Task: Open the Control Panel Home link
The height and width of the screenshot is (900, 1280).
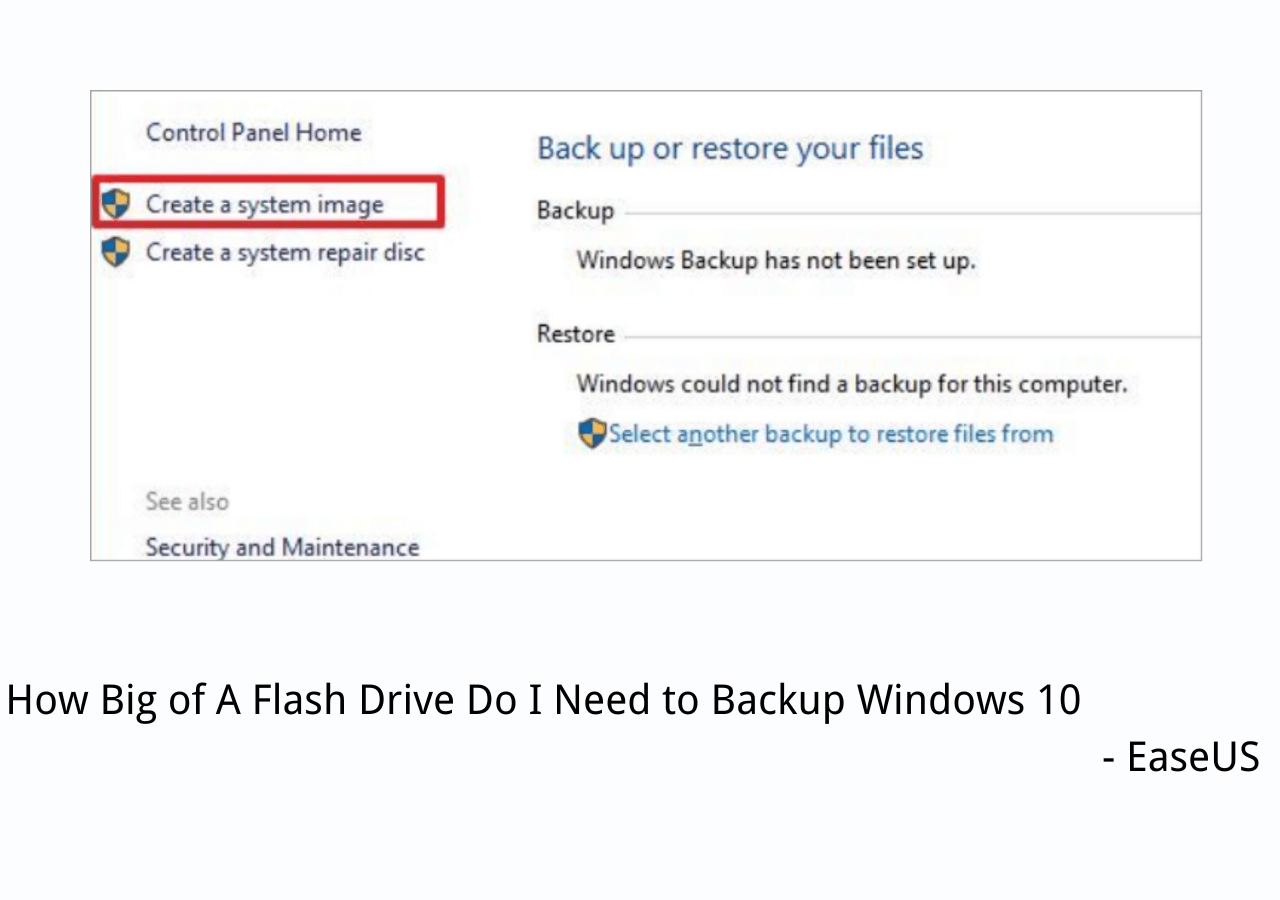Action: point(254,132)
